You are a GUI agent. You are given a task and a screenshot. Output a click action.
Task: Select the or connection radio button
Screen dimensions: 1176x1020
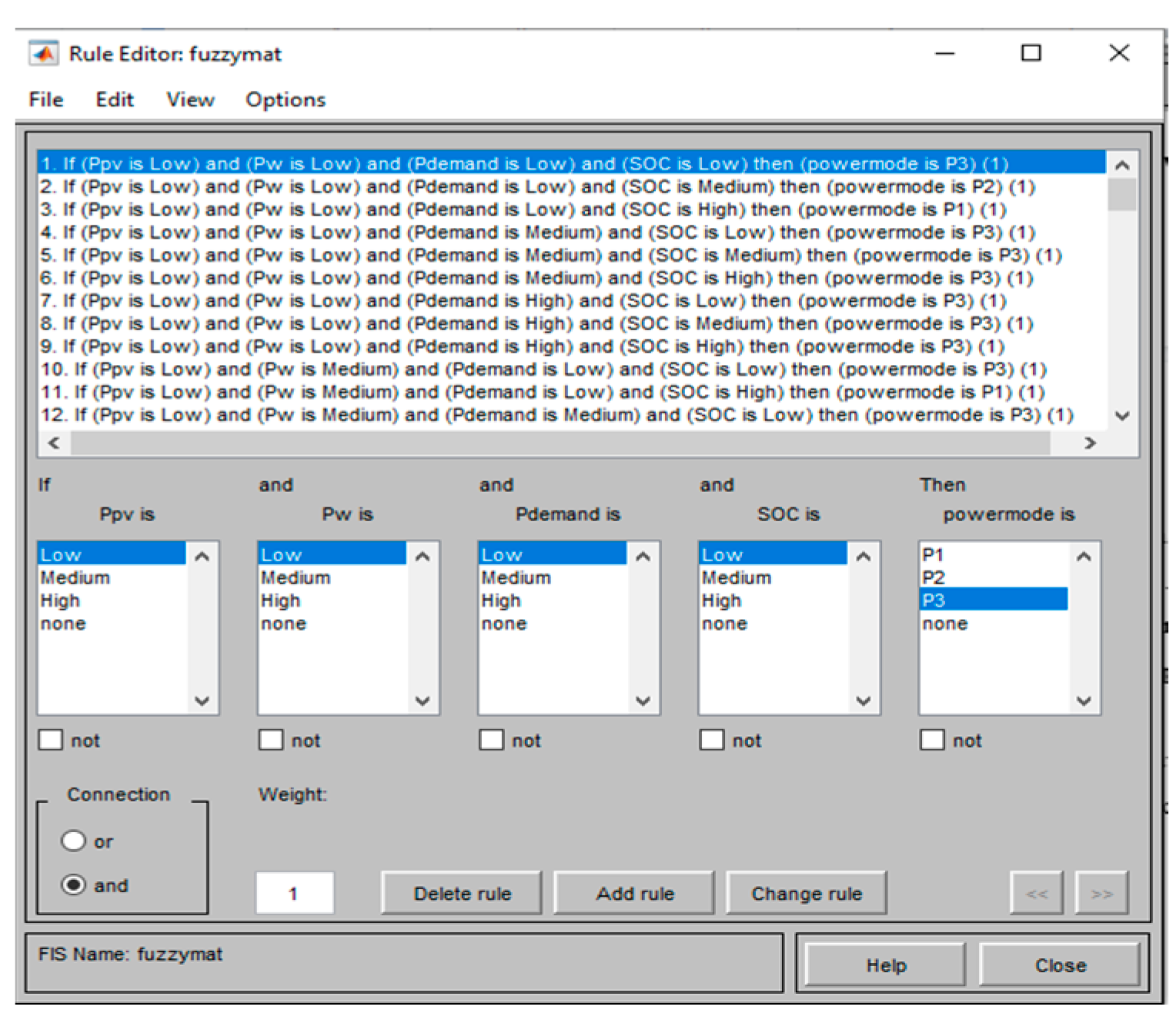(x=74, y=841)
